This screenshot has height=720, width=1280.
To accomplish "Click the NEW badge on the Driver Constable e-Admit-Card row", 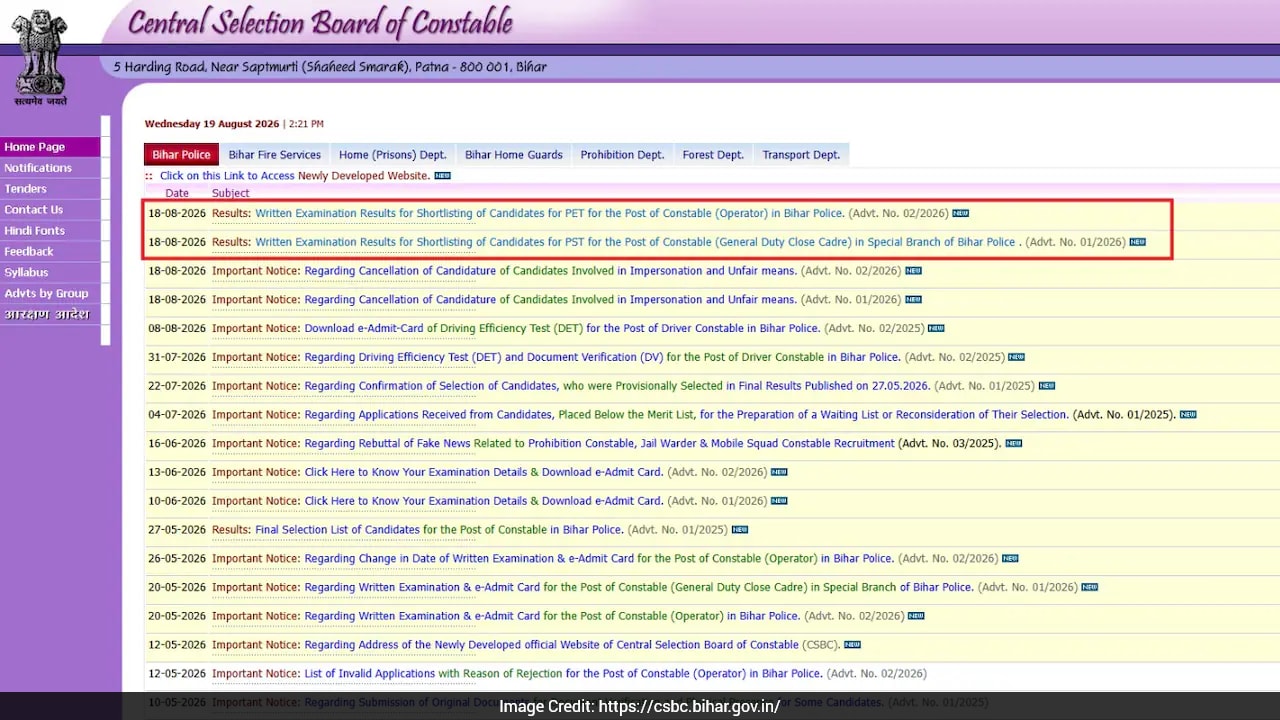I will (x=935, y=328).
